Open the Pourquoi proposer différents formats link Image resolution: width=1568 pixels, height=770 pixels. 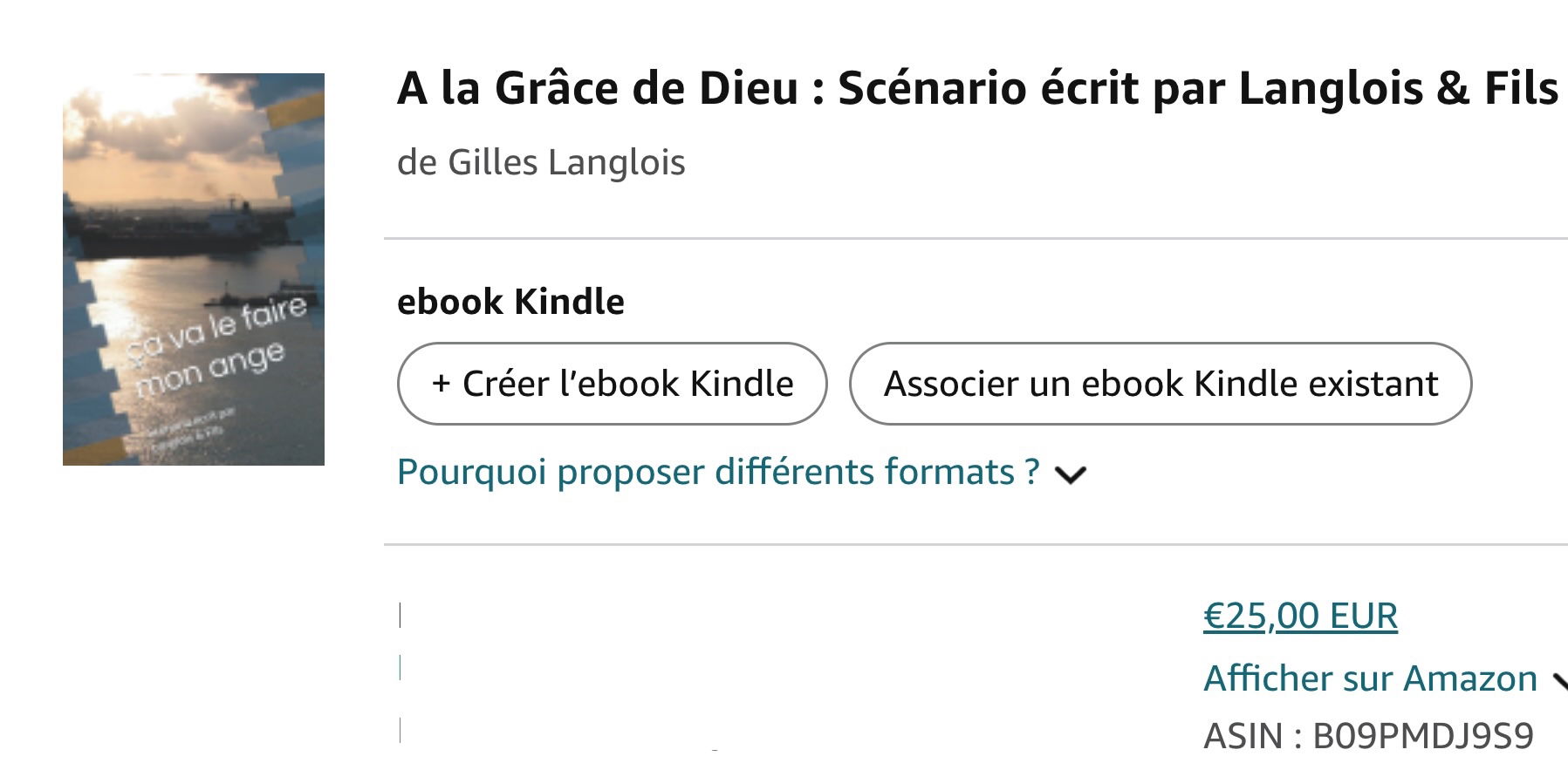coord(717,472)
